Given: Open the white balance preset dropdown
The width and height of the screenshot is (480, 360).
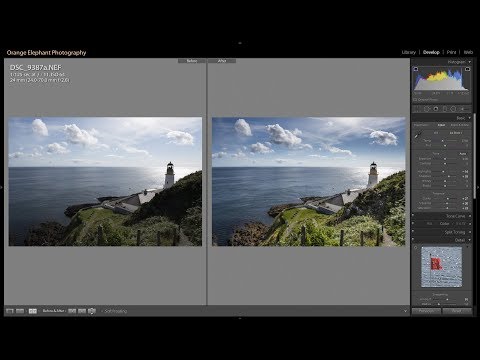Looking at the screenshot, I should tap(456, 133).
